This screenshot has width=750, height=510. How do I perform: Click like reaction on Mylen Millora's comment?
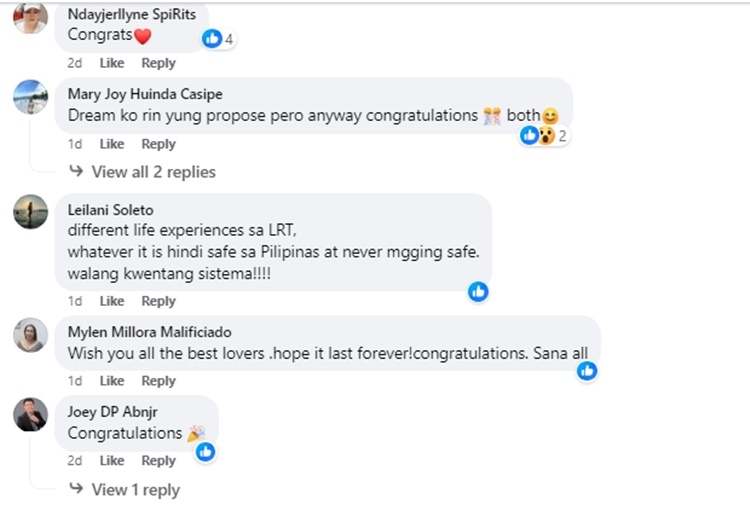[587, 371]
